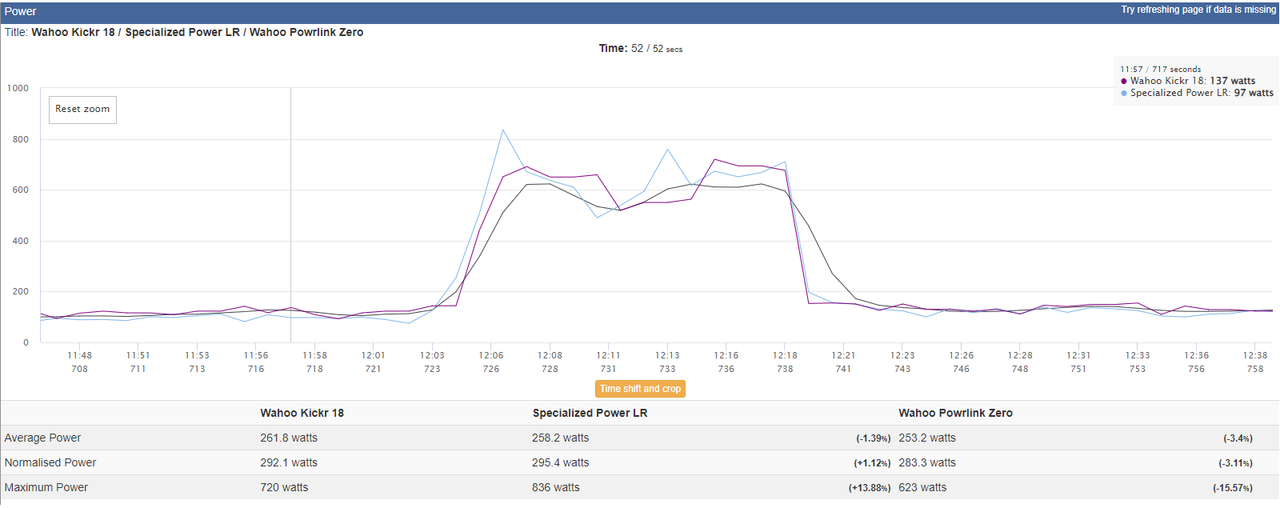Click the Normalised Power row label
Viewport: 1280px width, 508px height.
[49, 463]
